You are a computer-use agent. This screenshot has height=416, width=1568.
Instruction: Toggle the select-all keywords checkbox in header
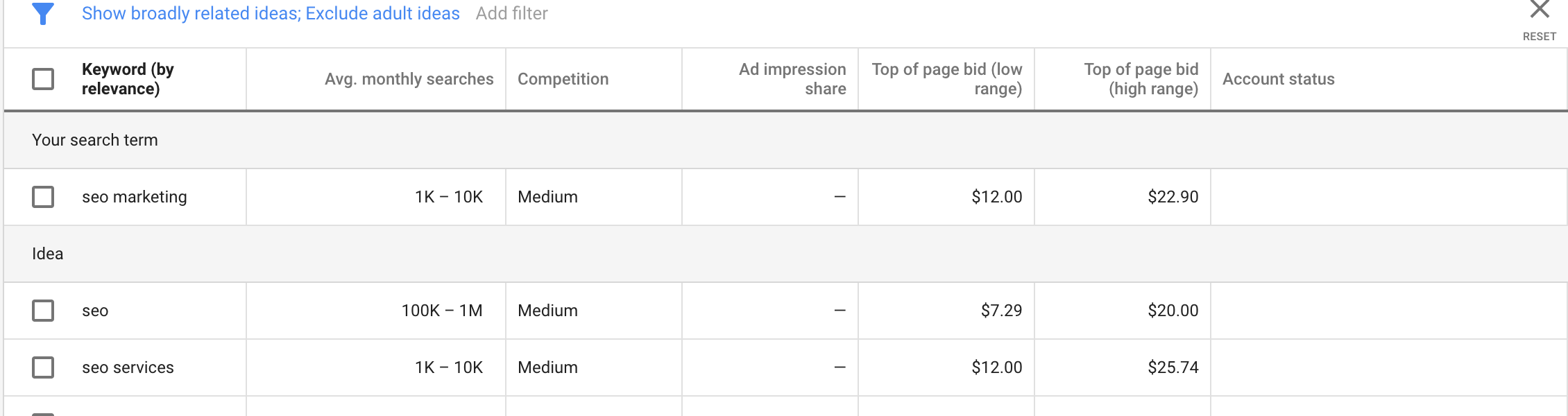point(43,79)
